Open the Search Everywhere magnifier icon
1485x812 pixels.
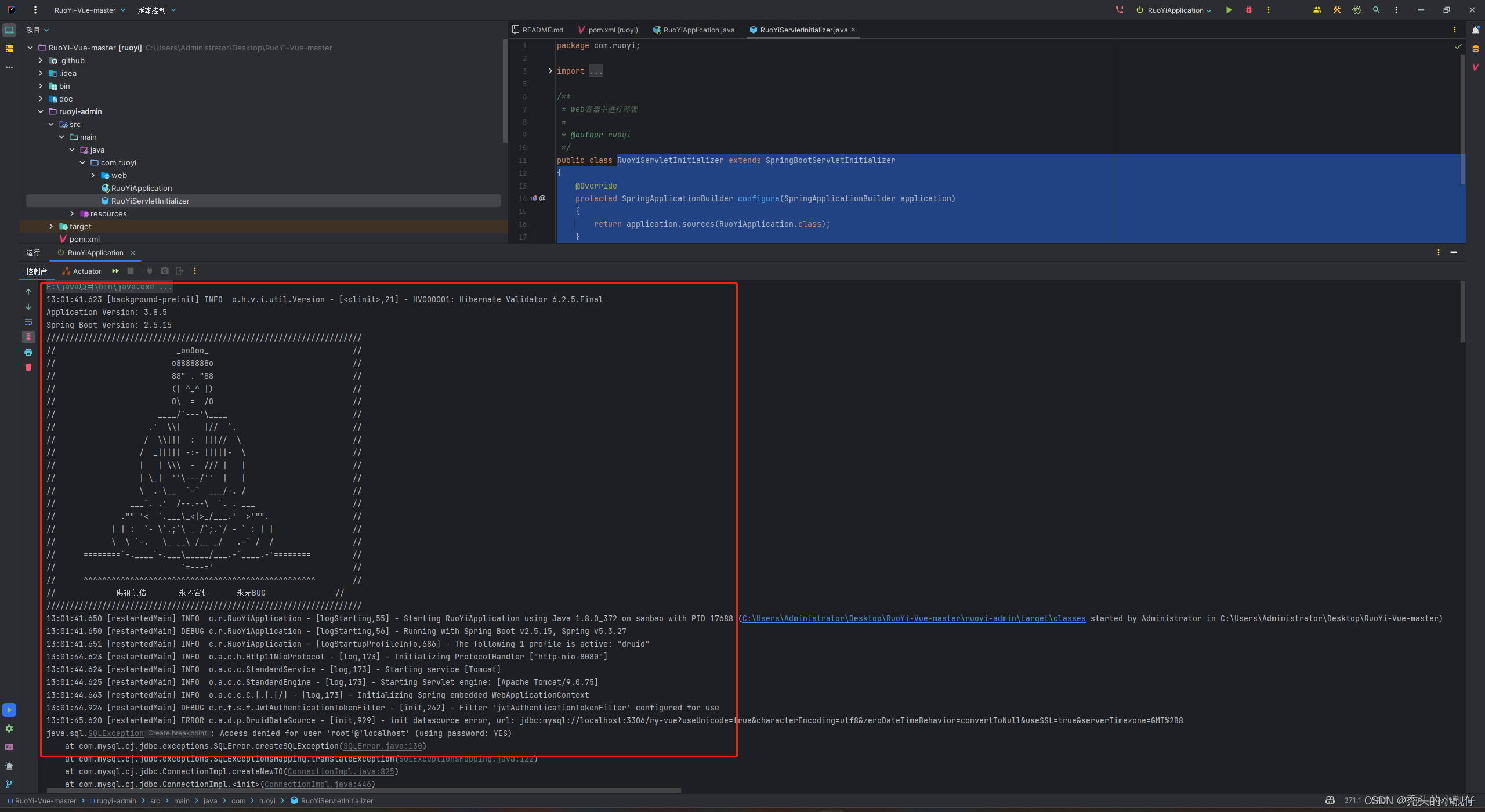coord(1376,10)
